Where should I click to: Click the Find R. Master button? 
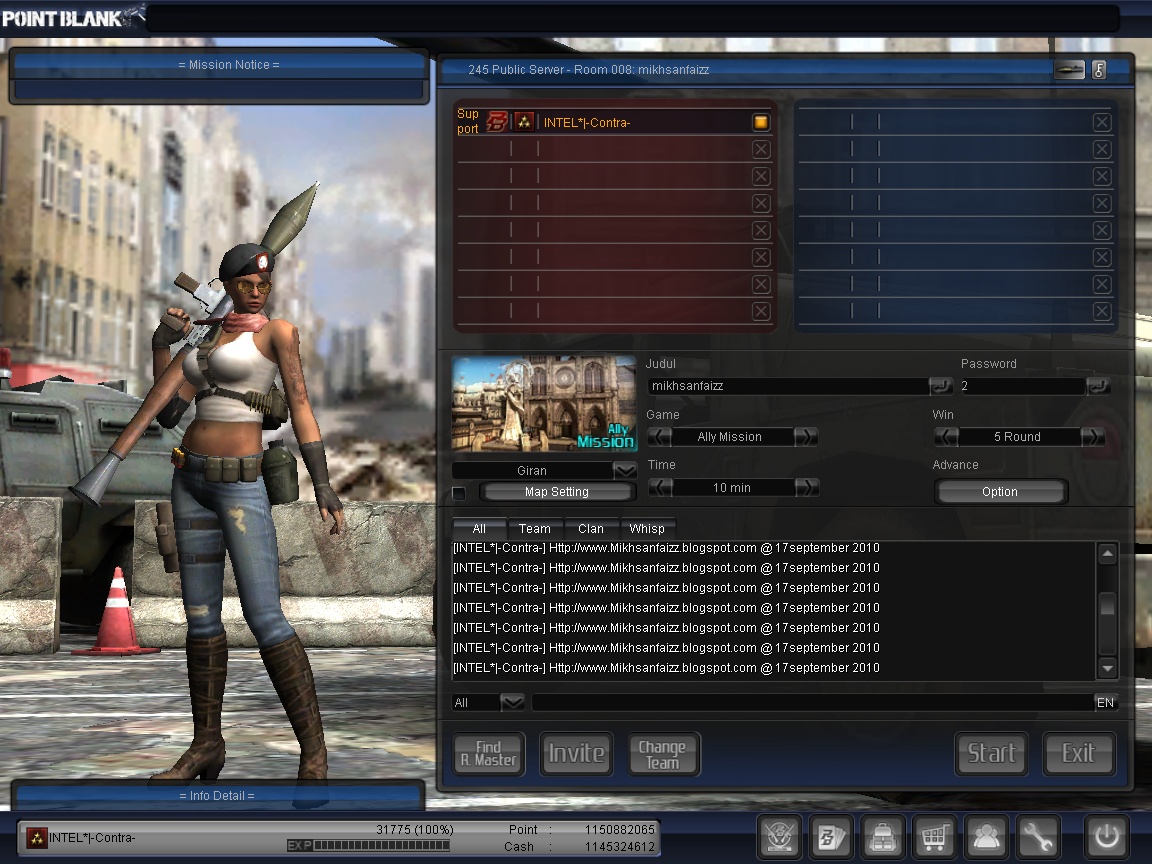pos(489,754)
